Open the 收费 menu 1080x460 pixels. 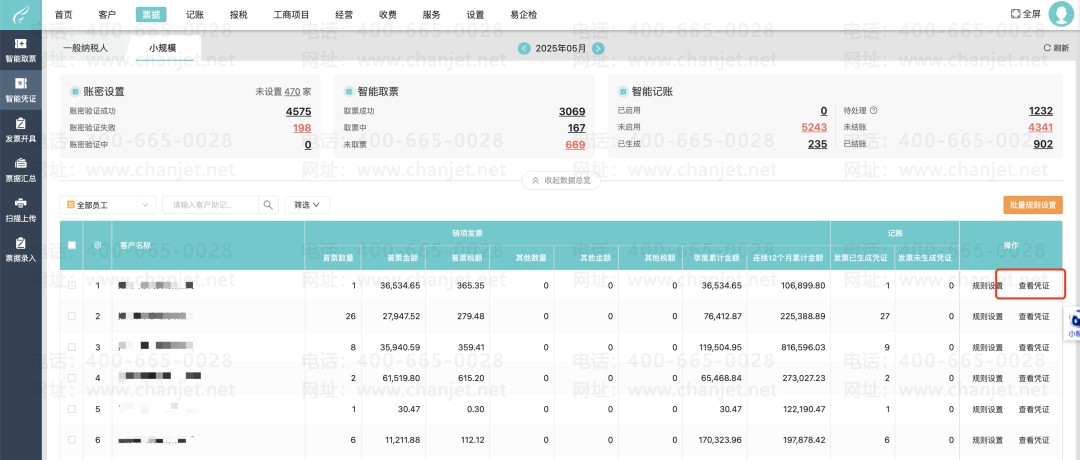pyautogui.click(x=388, y=14)
